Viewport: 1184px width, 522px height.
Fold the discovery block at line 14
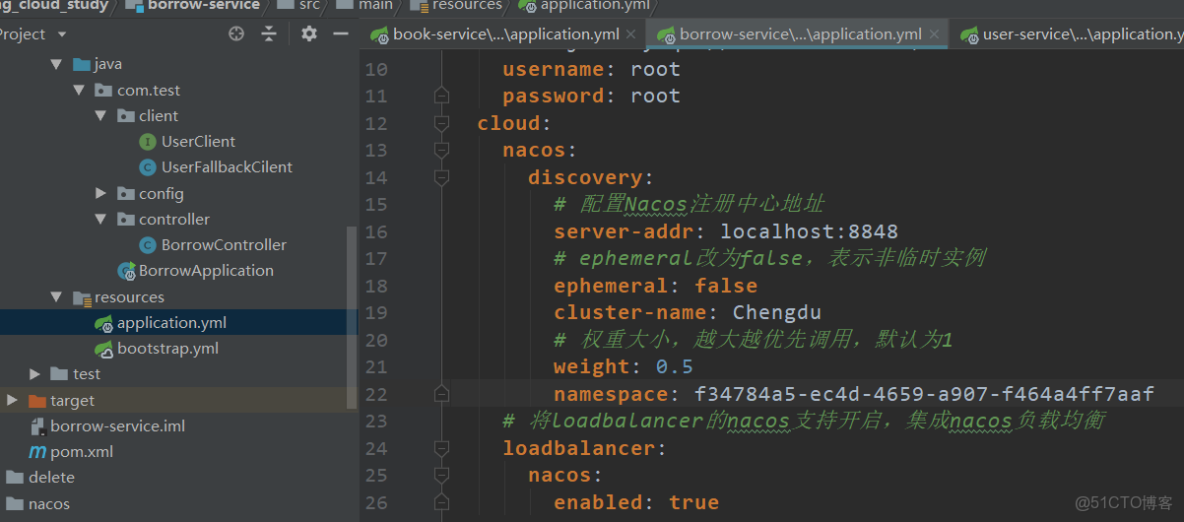coord(442,178)
